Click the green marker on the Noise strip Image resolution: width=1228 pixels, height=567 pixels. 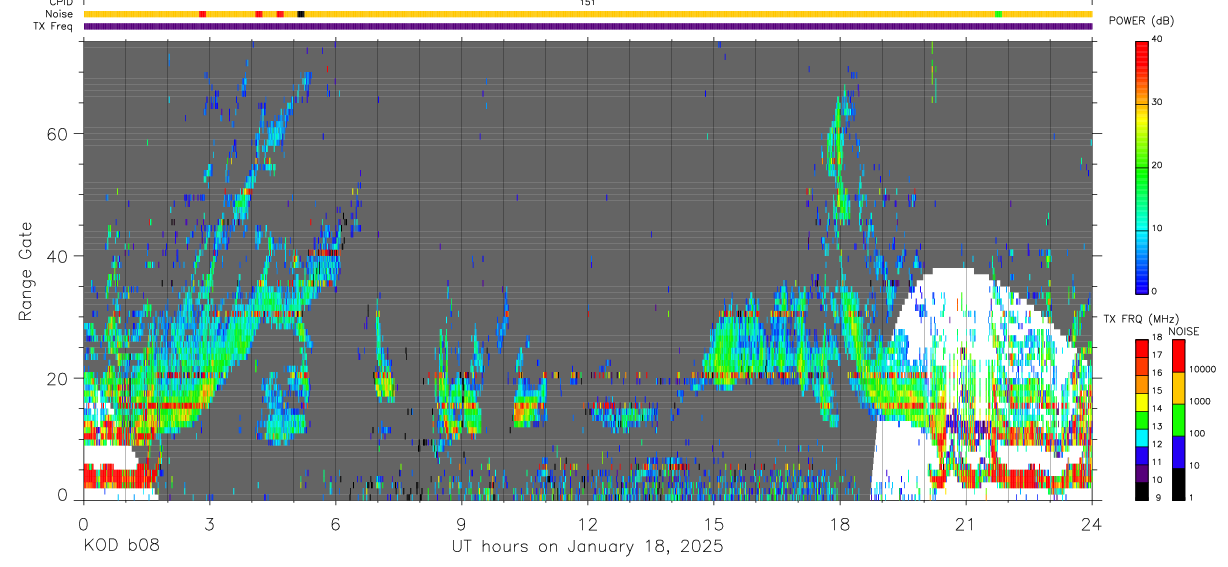(x=998, y=14)
